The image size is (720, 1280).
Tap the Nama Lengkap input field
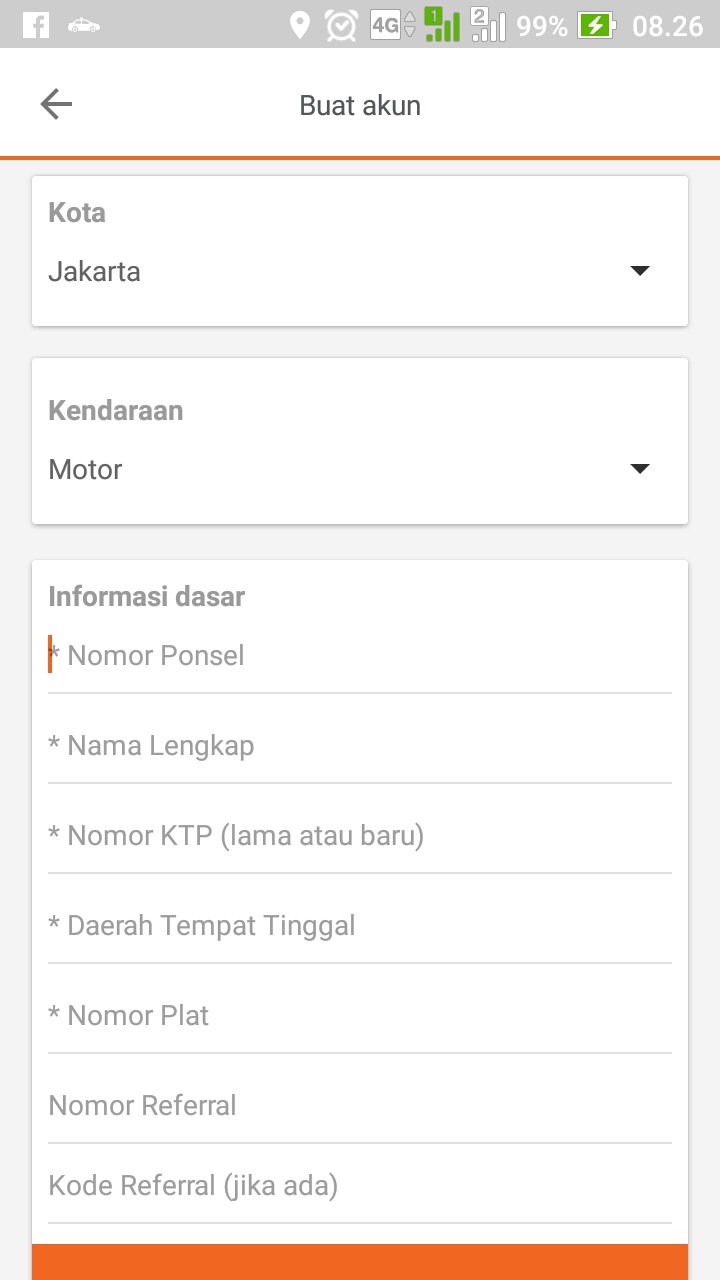tap(360, 746)
